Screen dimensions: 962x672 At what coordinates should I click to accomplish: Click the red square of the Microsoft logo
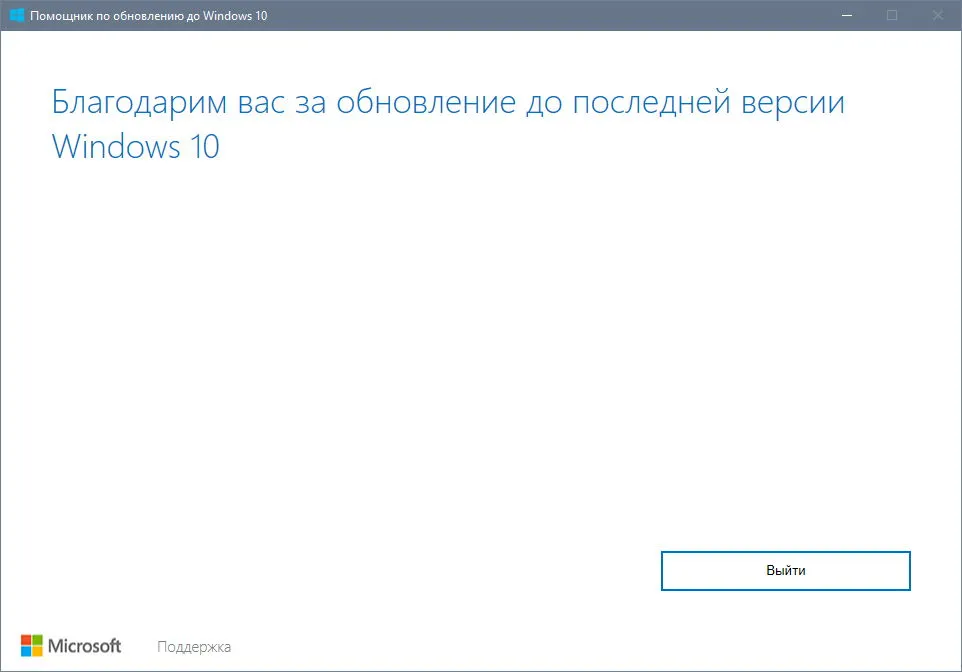tap(26, 640)
